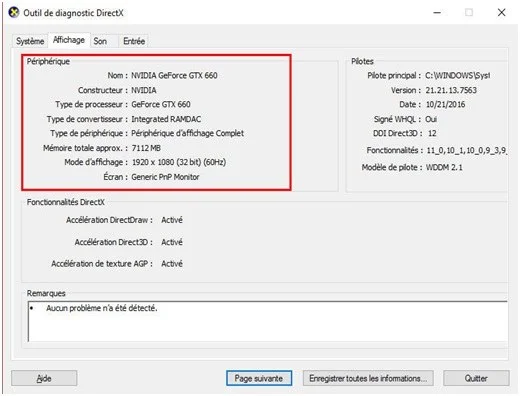
Task: Click 'Activé' next to Accélération de texture AGP
Action: click(172, 264)
